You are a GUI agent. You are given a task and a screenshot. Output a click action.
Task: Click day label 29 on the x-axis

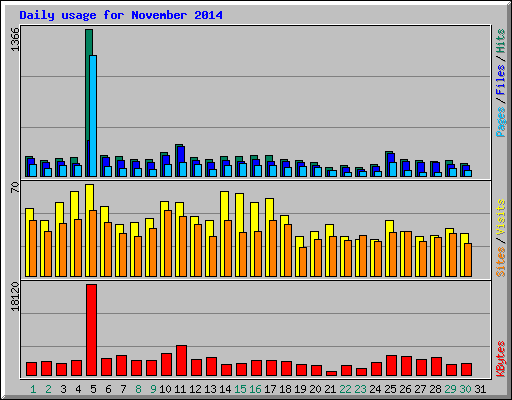click(450, 389)
